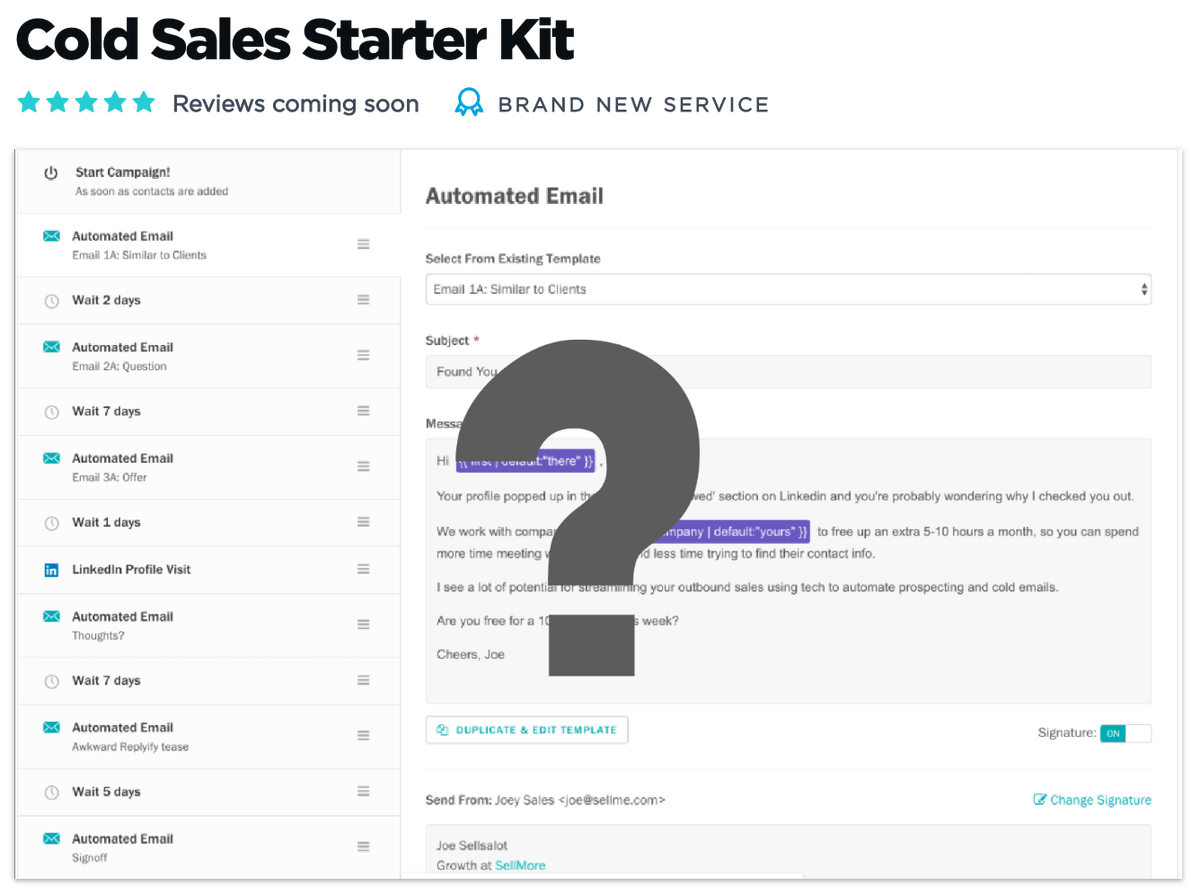Click envelope icon for Signoff email
This screenshot has height=895, width=1200.
(x=51, y=839)
